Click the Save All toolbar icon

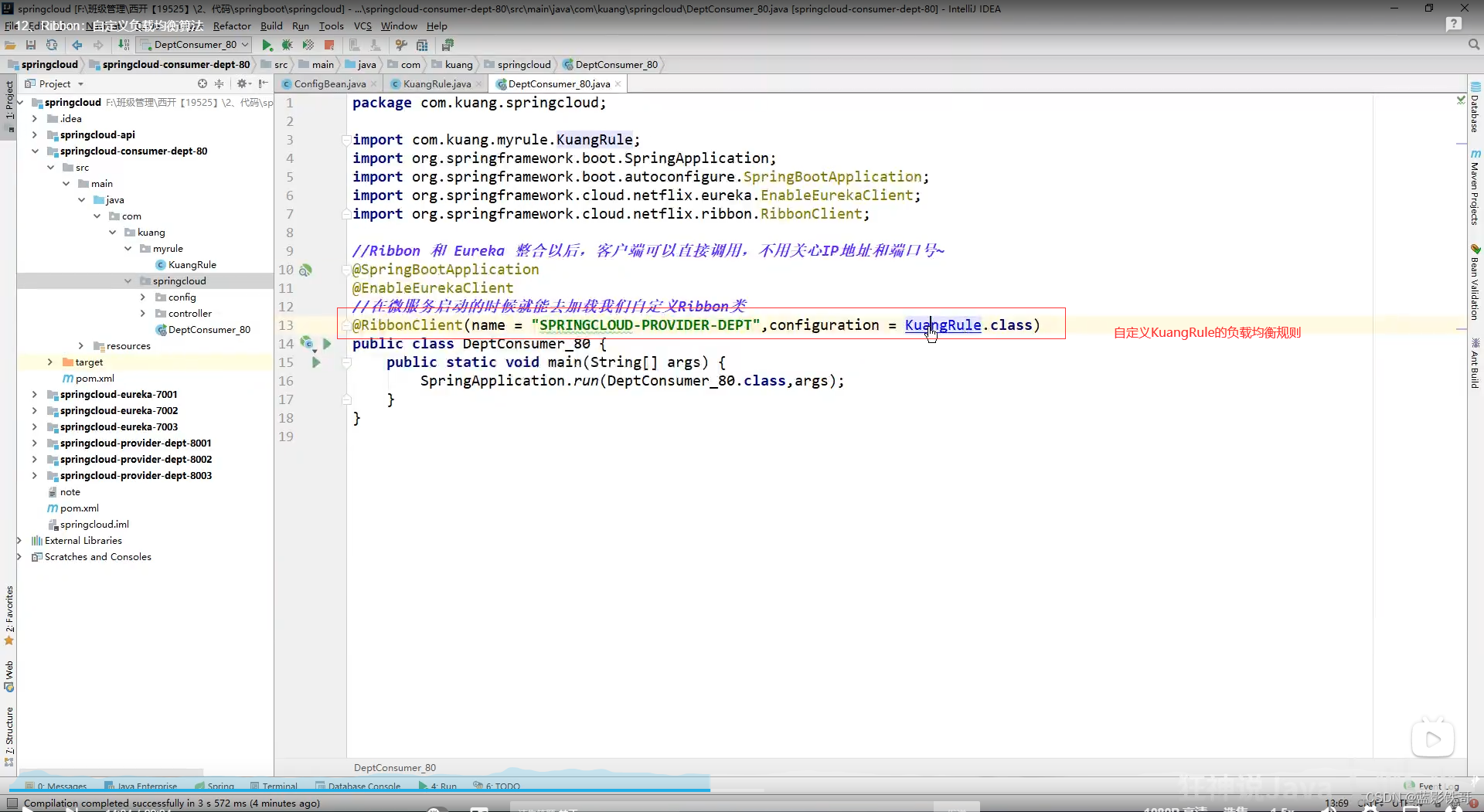[31, 45]
